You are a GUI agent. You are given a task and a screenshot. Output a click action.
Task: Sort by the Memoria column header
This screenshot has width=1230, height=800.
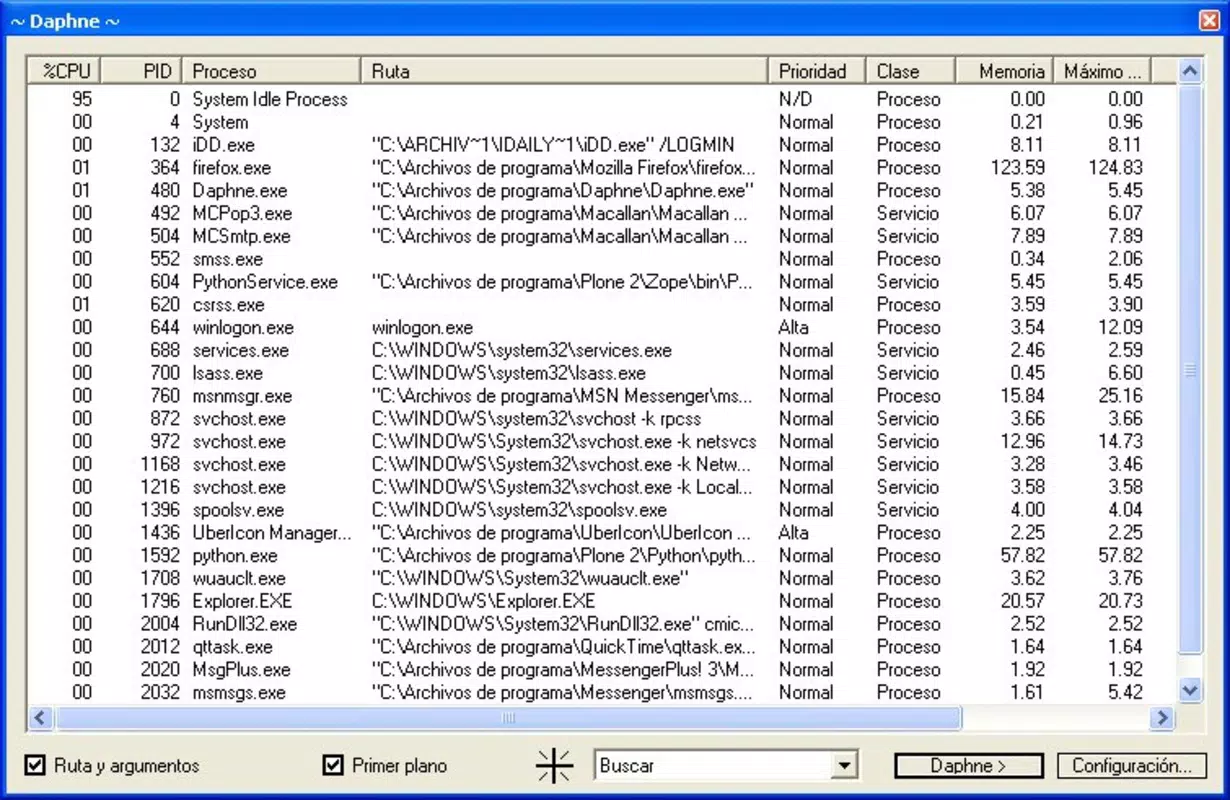click(x=1003, y=71)
